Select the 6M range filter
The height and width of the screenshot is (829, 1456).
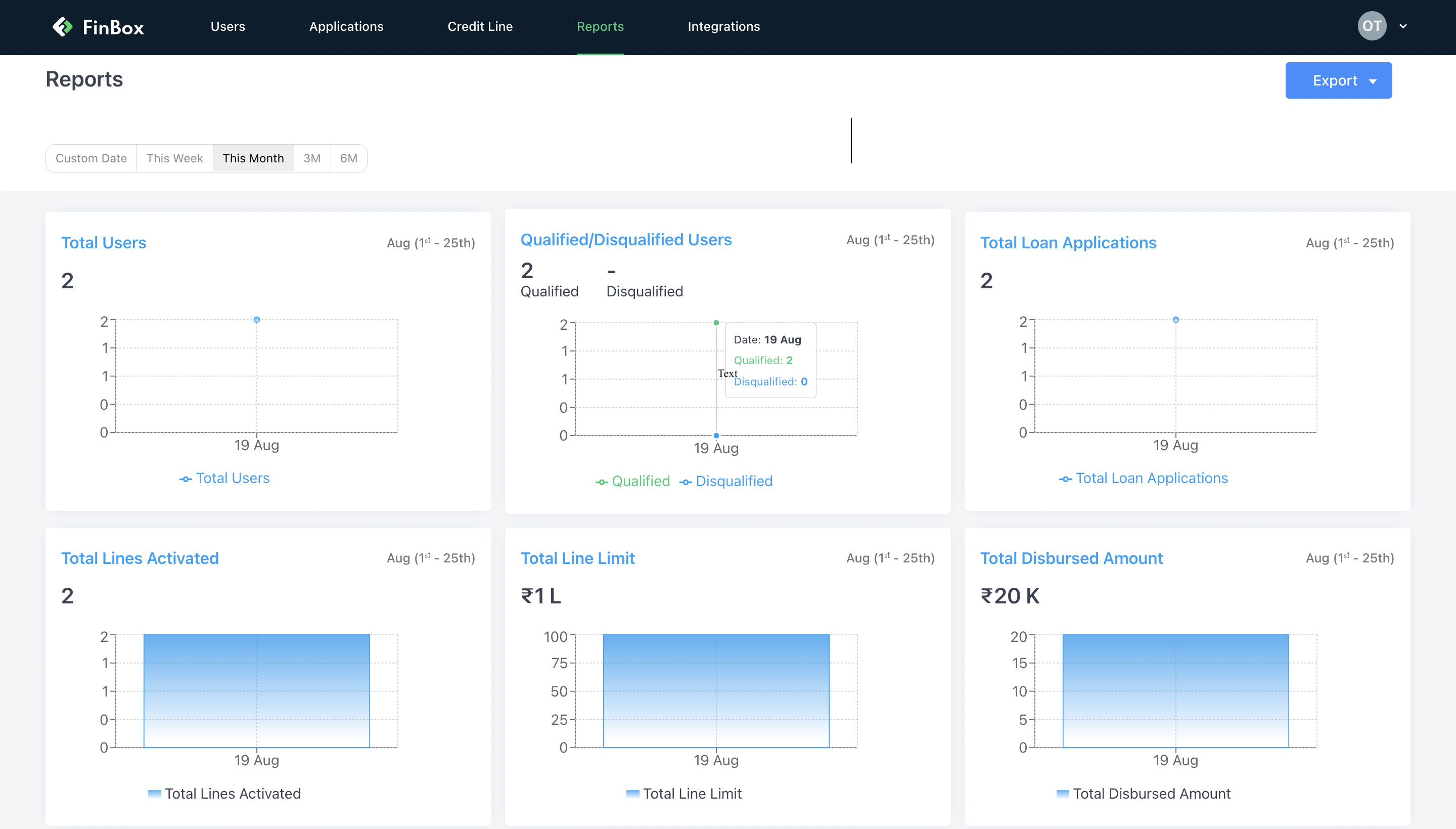coord(348,158)
